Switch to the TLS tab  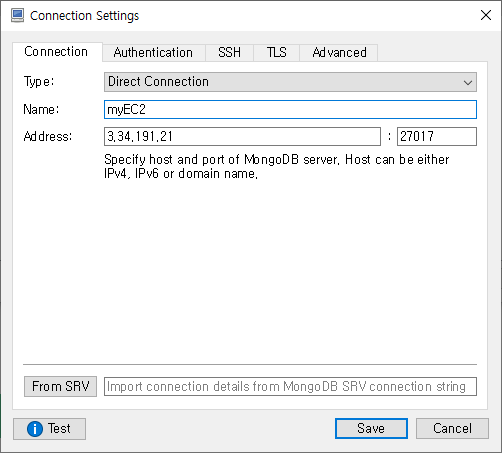276,53
